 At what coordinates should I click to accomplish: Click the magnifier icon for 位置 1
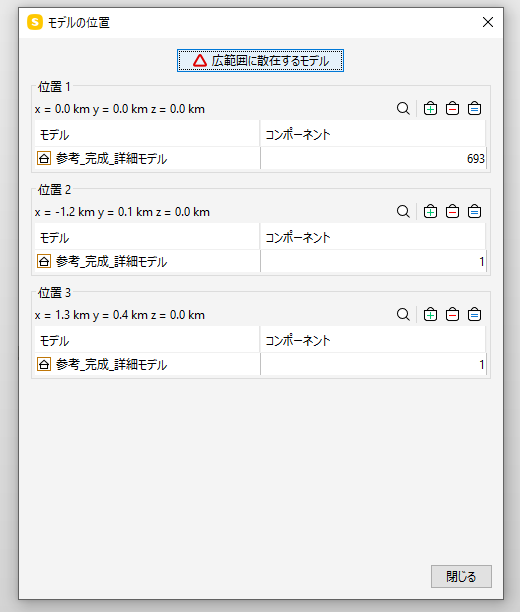coord(403,109)
